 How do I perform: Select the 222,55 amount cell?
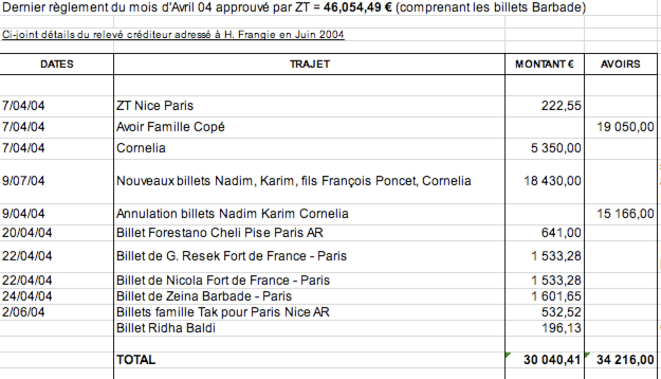[544, 106]
